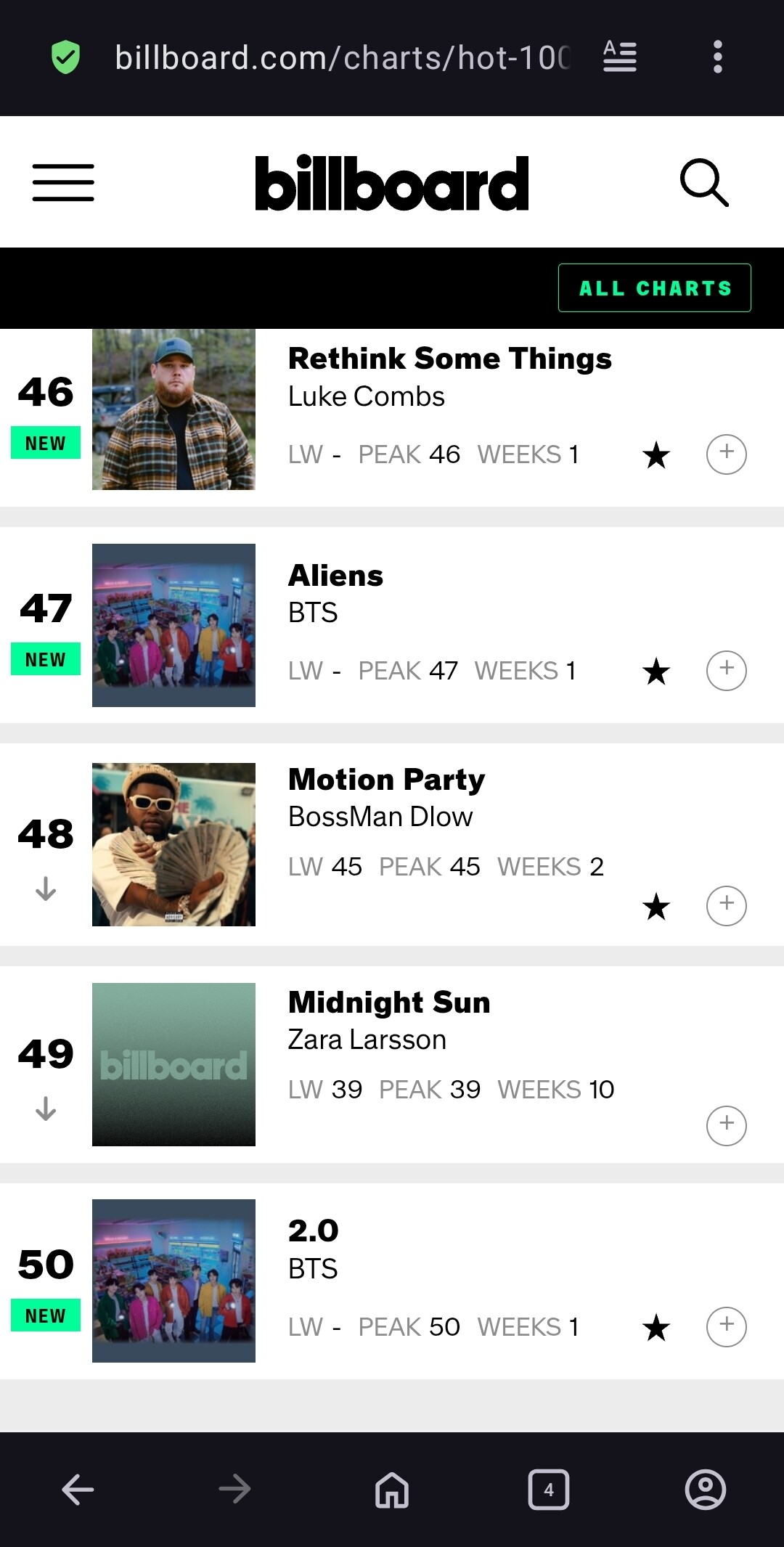Tap the BossMan Dlow Motion Party artwork
This screenshot has width=784, height=1547.
(x=173, y=844)
